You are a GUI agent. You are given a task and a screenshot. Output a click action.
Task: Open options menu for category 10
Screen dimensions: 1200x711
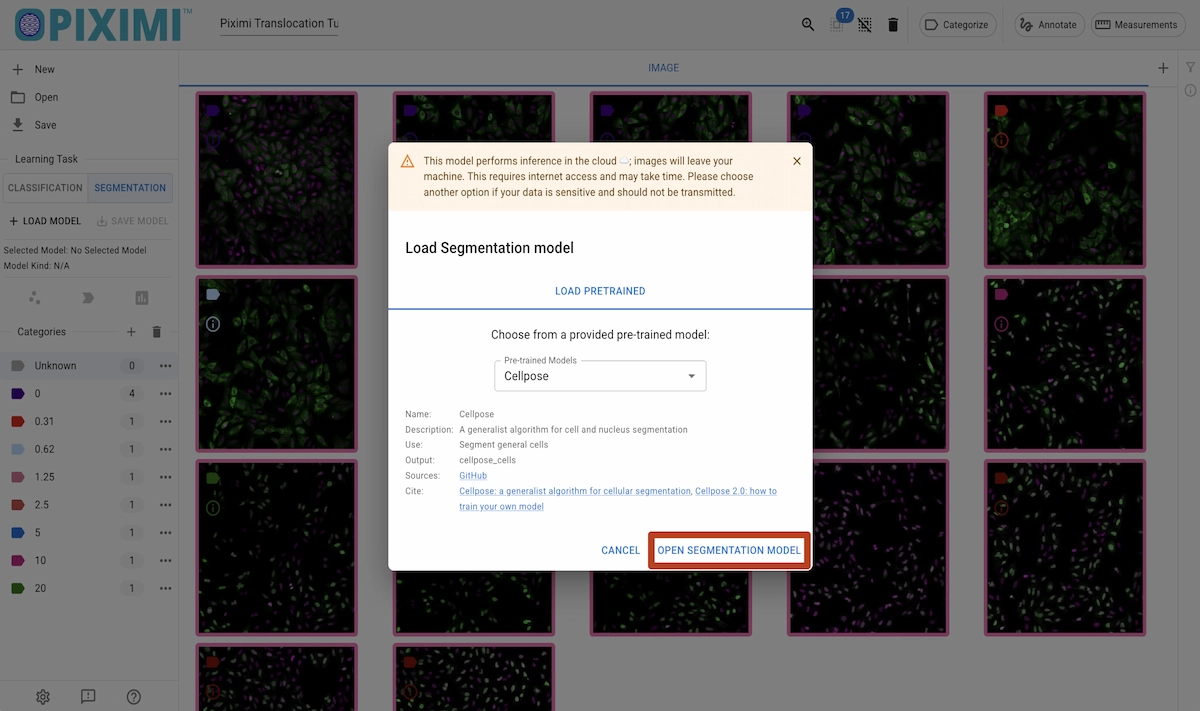click(166, 561)
